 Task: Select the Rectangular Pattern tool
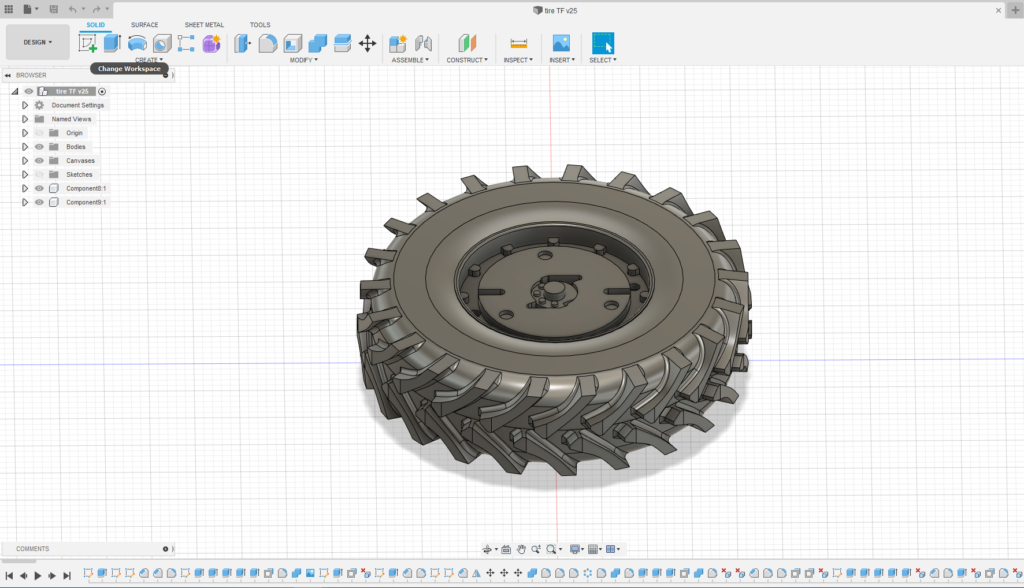186,43
